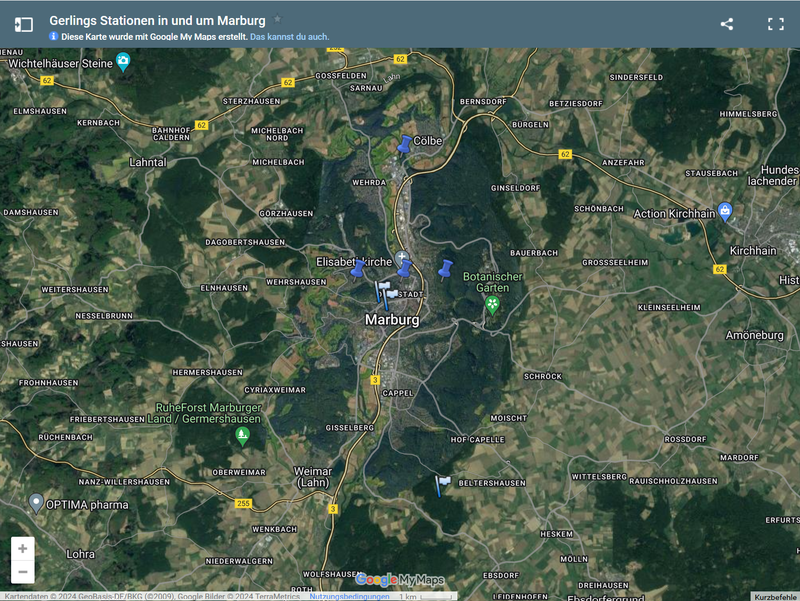Click the grey hospital cross marker in Marburg
Screen dimensions: 800x601
[402, 258]
